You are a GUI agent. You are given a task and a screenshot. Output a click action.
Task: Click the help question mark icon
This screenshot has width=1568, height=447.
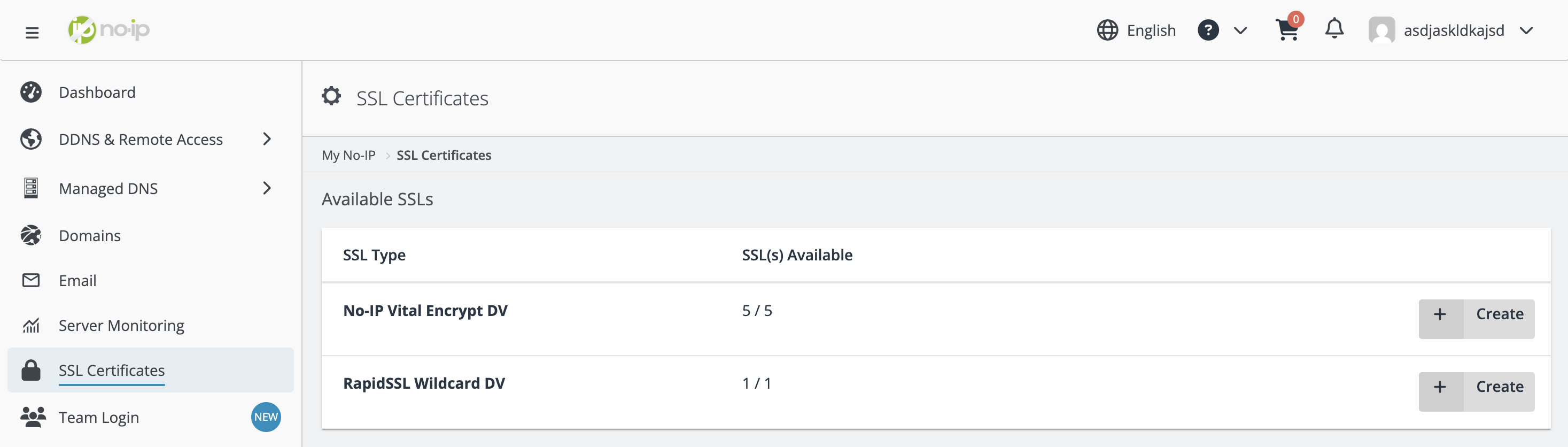[x=1208, y=30]
